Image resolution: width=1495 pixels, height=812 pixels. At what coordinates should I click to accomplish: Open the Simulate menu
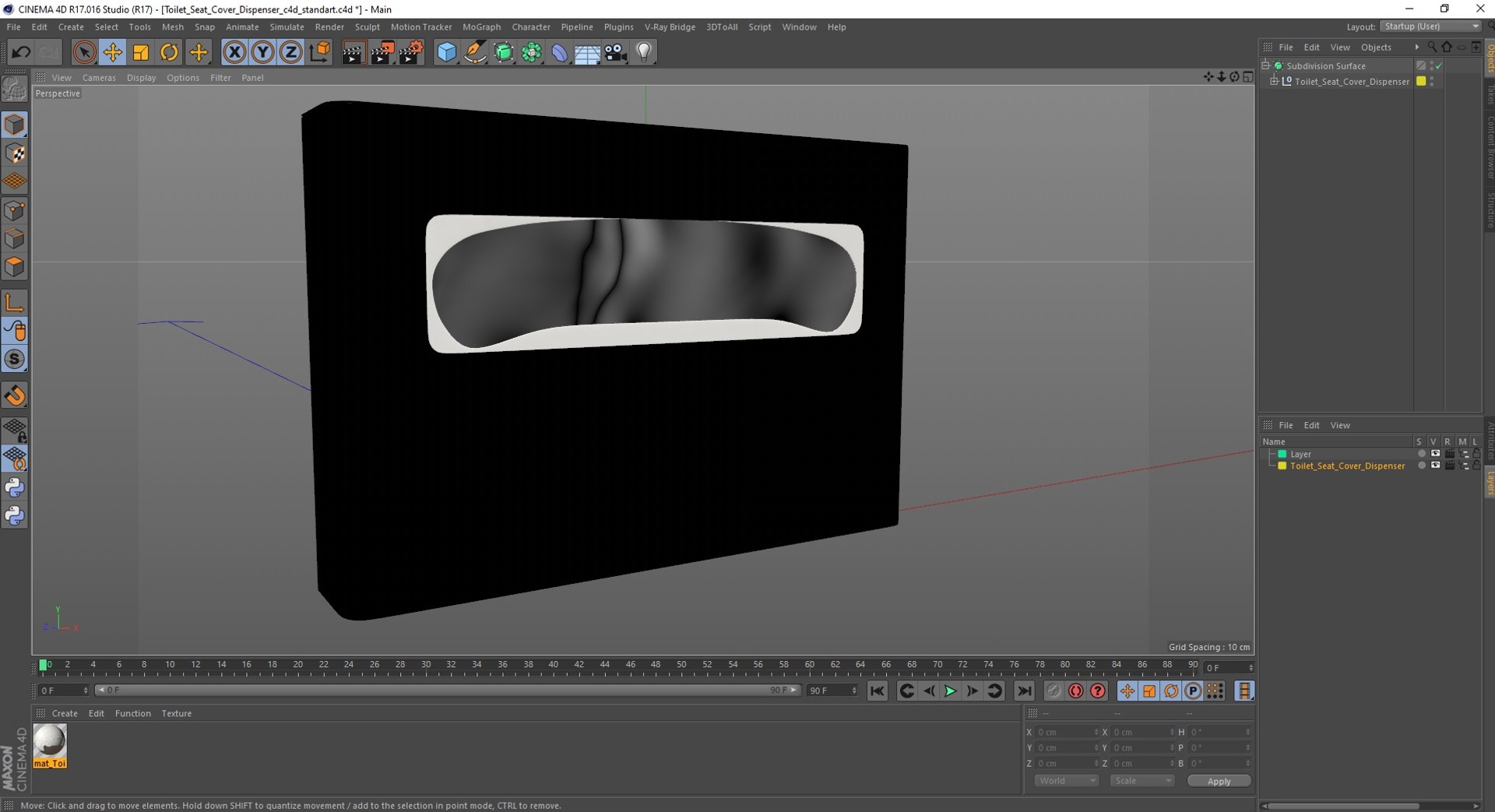coord(287,26)
